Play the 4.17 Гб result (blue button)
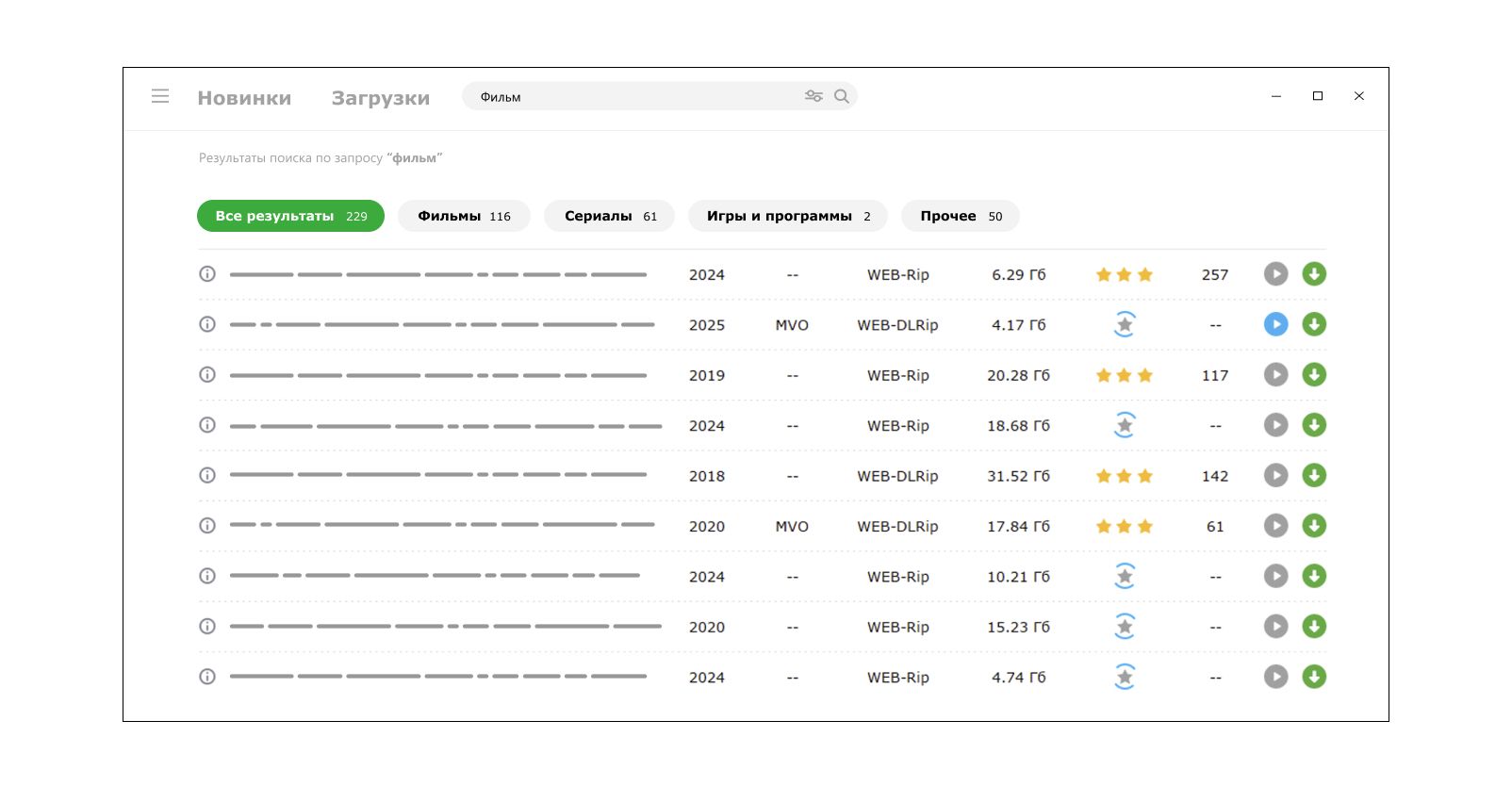Viewport: 1512px width, 786px height. (x=1275, y=324)
